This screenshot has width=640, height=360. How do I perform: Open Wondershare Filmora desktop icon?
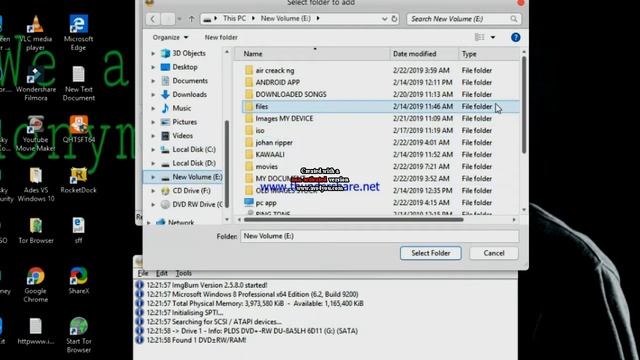(36, 84)
